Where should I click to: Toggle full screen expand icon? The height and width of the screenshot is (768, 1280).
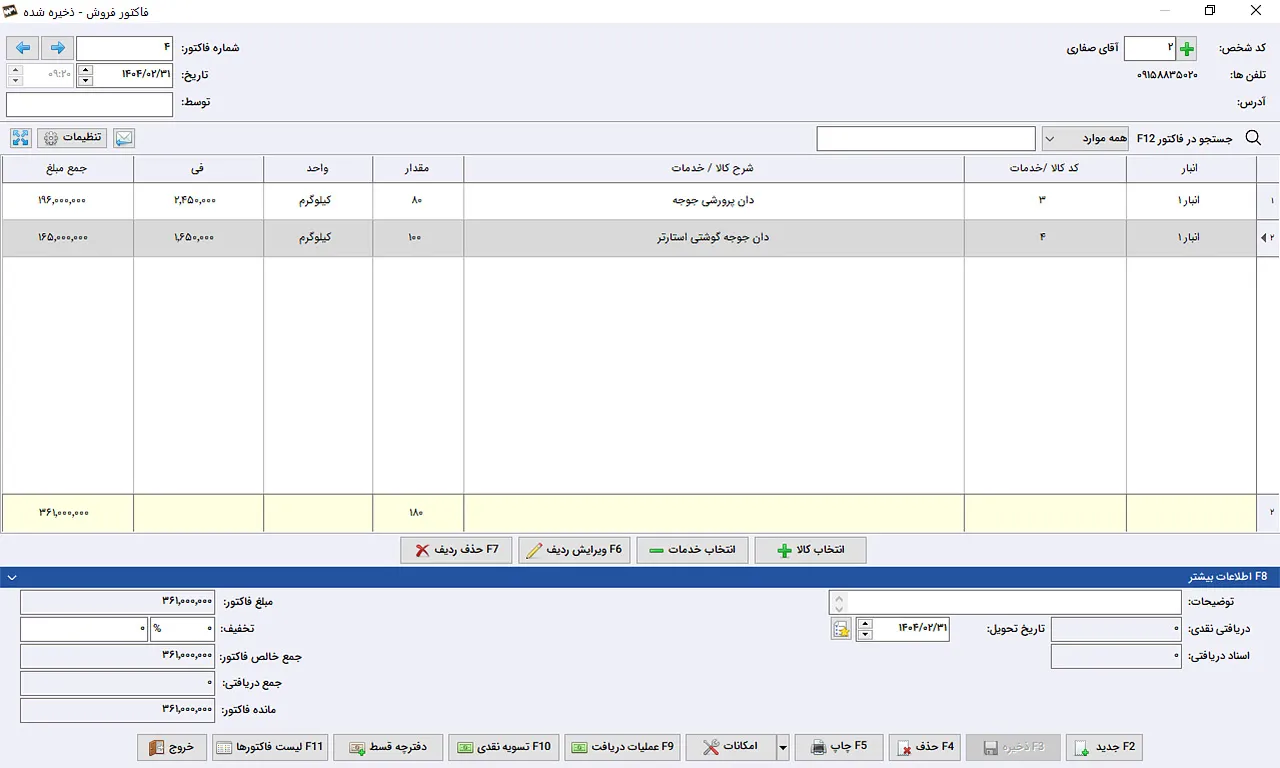22,138
